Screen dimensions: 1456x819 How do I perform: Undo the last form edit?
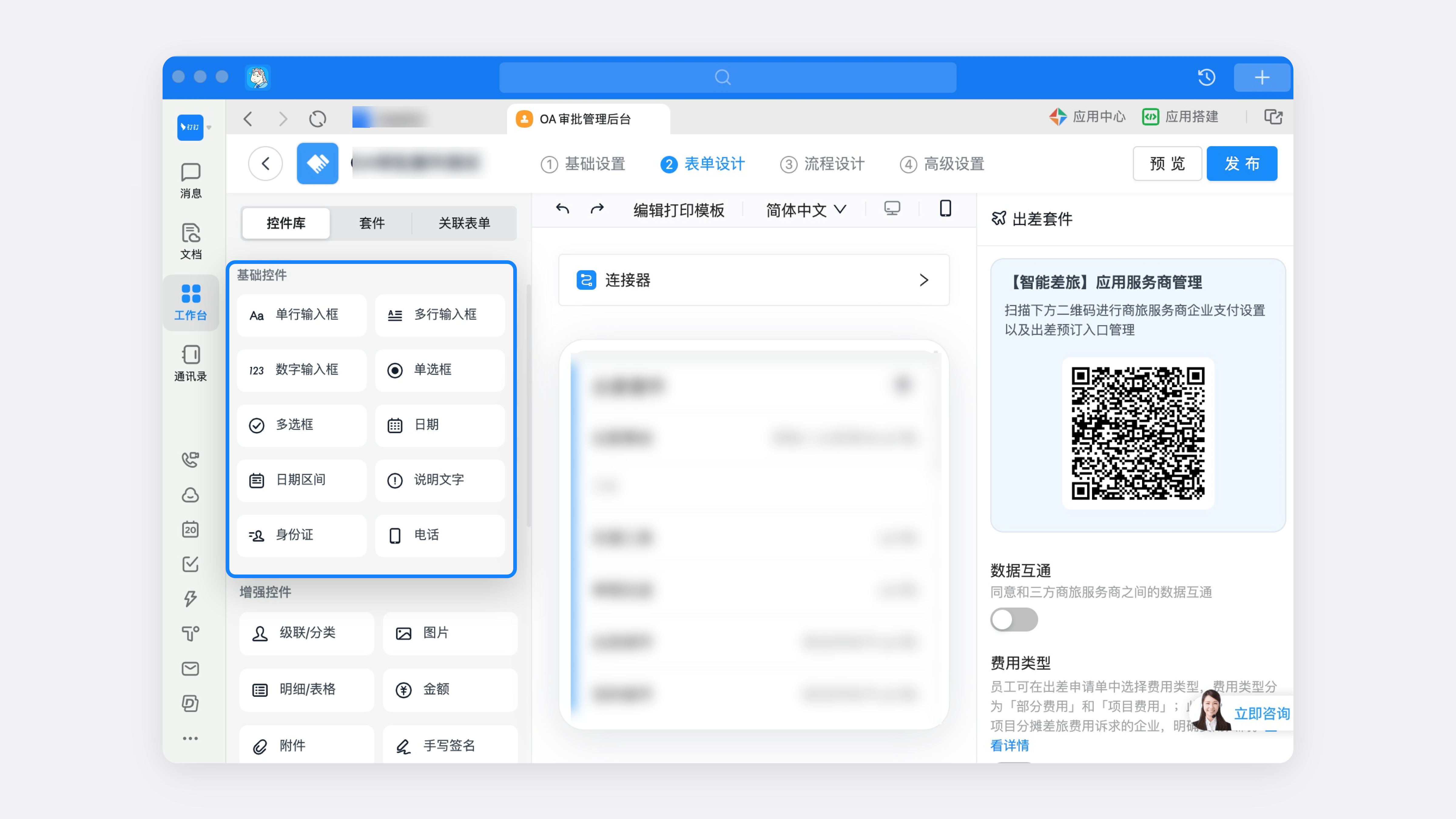[x=562, y=209]
